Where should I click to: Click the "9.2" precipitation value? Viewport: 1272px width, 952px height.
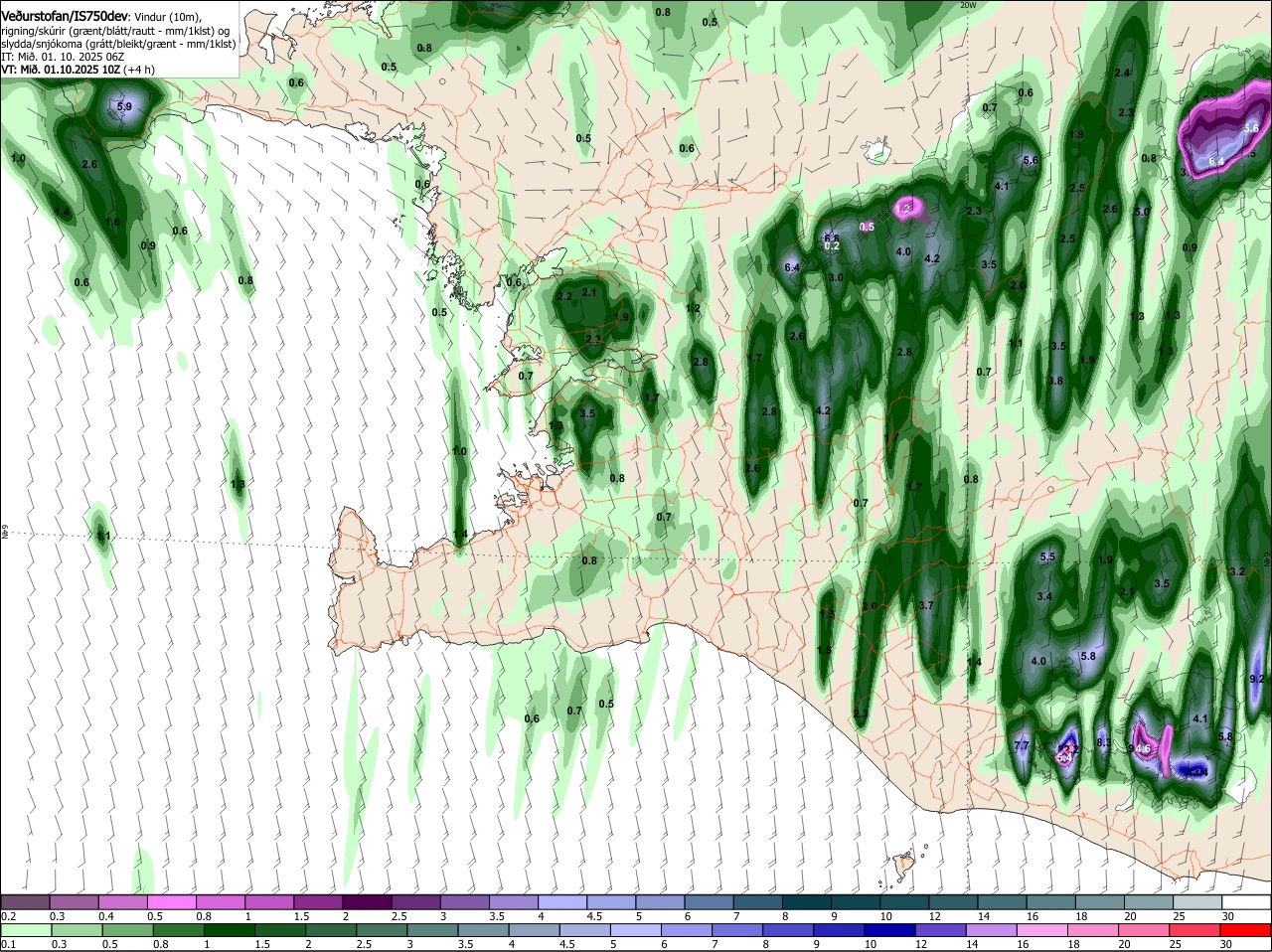coord(1256,679)
